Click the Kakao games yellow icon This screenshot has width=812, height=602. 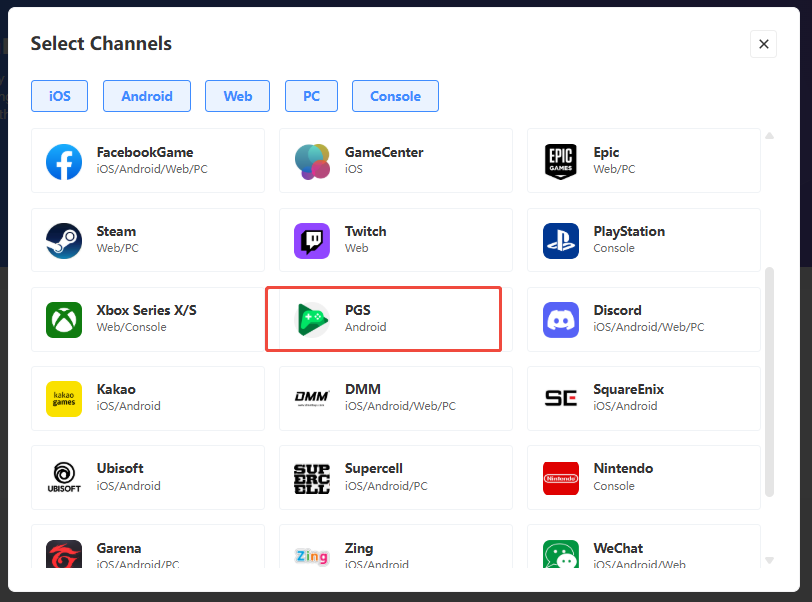64,399
